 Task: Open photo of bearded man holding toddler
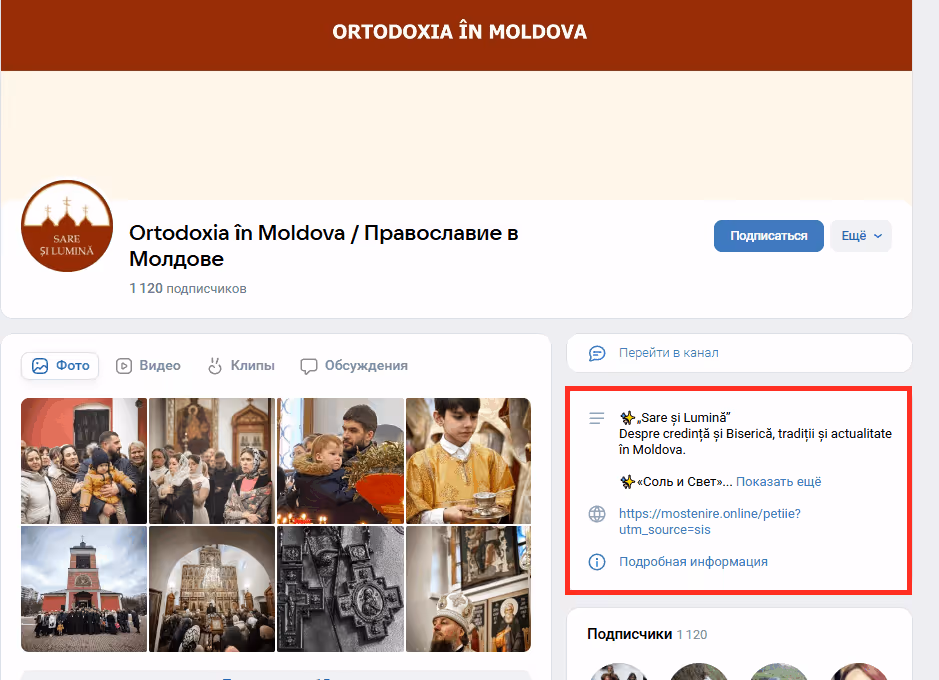tap(340, 461)
